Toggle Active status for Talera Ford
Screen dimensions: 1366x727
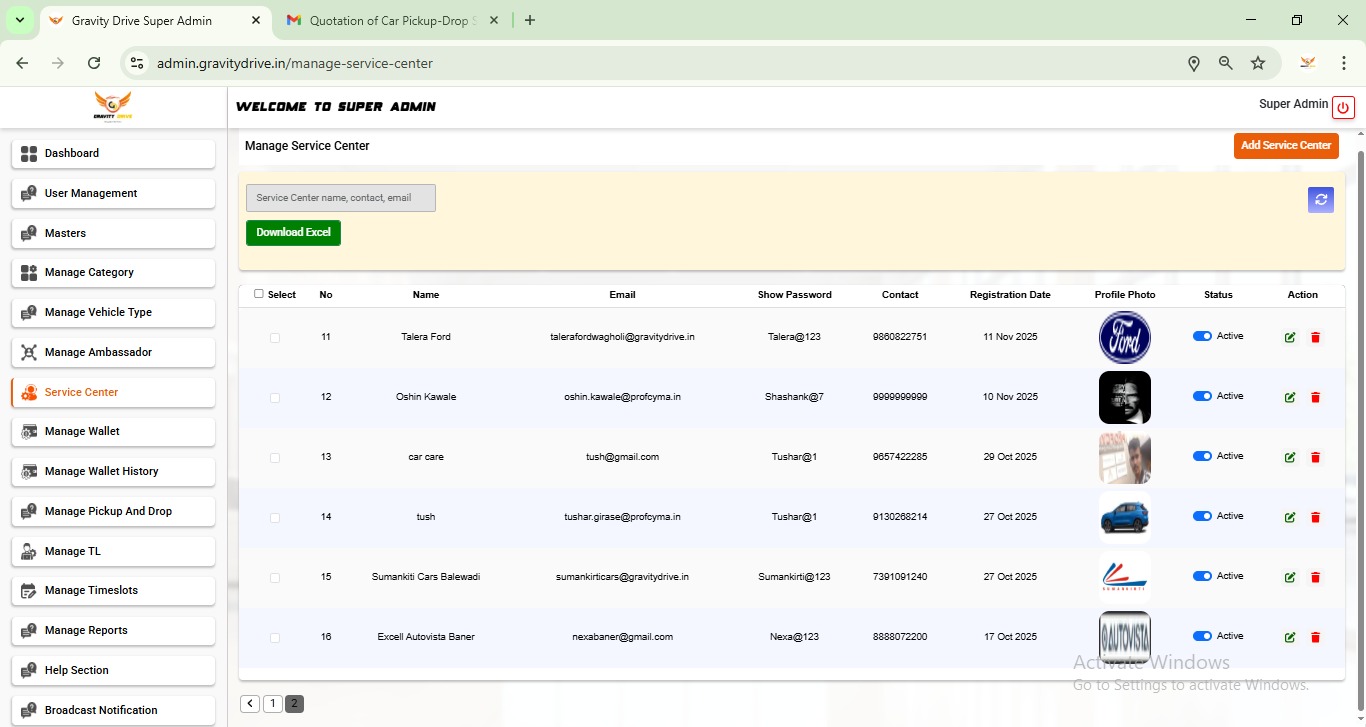tap(1202, 337)
